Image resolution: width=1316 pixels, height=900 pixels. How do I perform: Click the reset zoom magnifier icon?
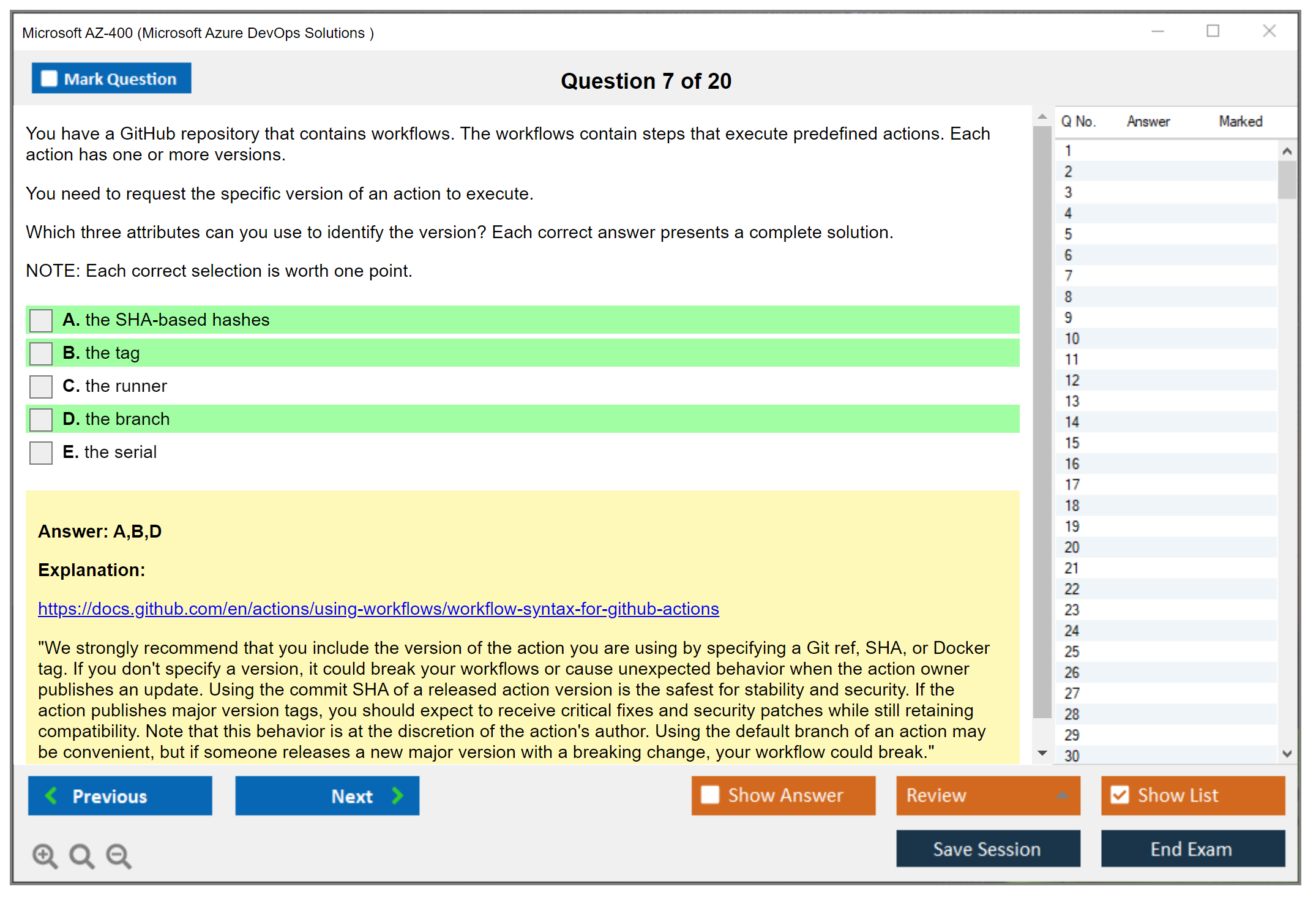(x=81, y=855)
